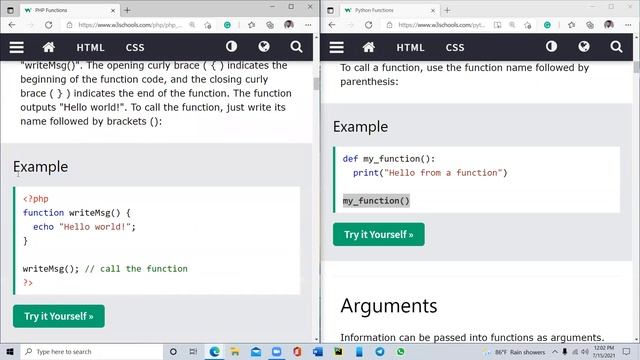Click the Grammarly extension in Python browser window
The height and width of the screenshot is (360, 640).
point(547,25)
